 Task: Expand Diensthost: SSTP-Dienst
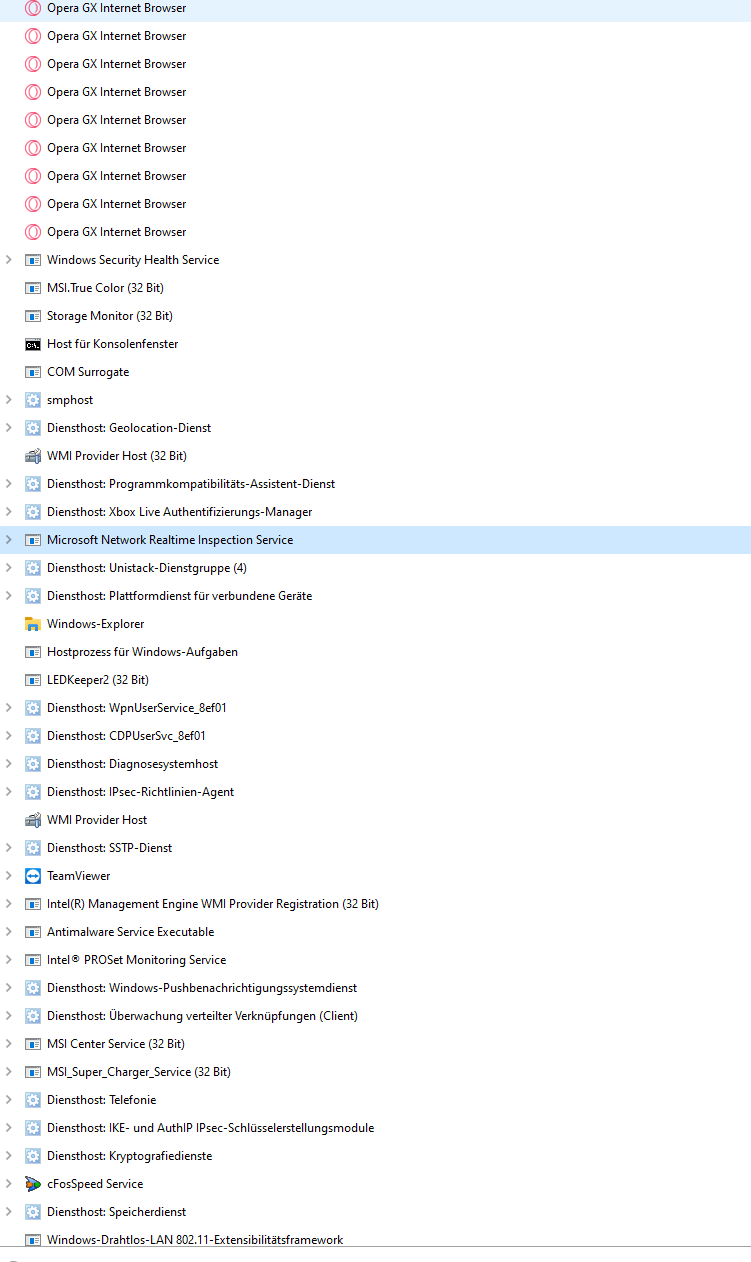9,848
